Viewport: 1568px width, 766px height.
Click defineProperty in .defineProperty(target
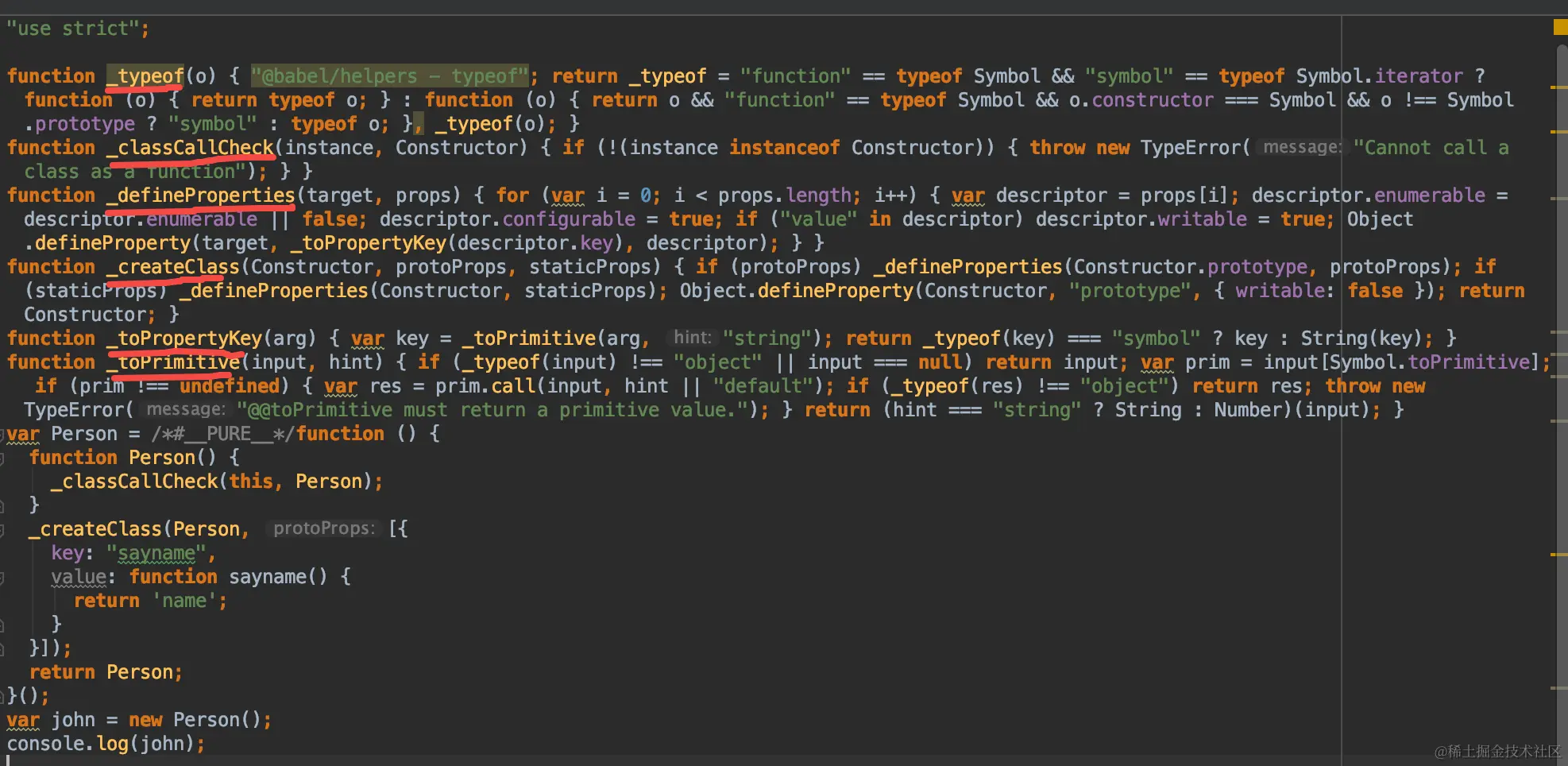click(112, 243)
